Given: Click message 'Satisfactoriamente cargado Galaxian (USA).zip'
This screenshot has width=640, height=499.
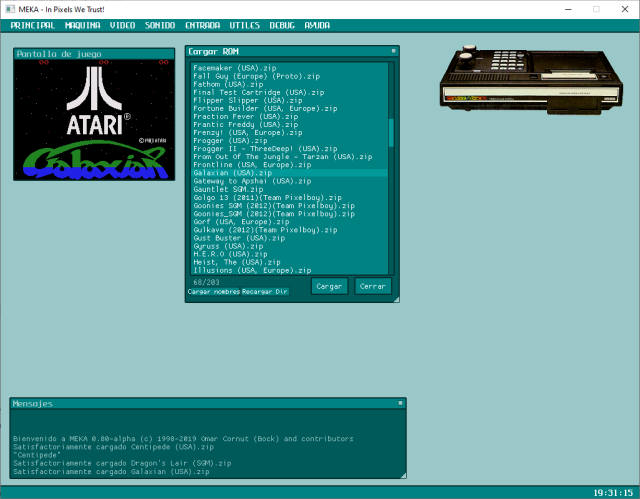Looking at the screenshot, I should [111, 472].
